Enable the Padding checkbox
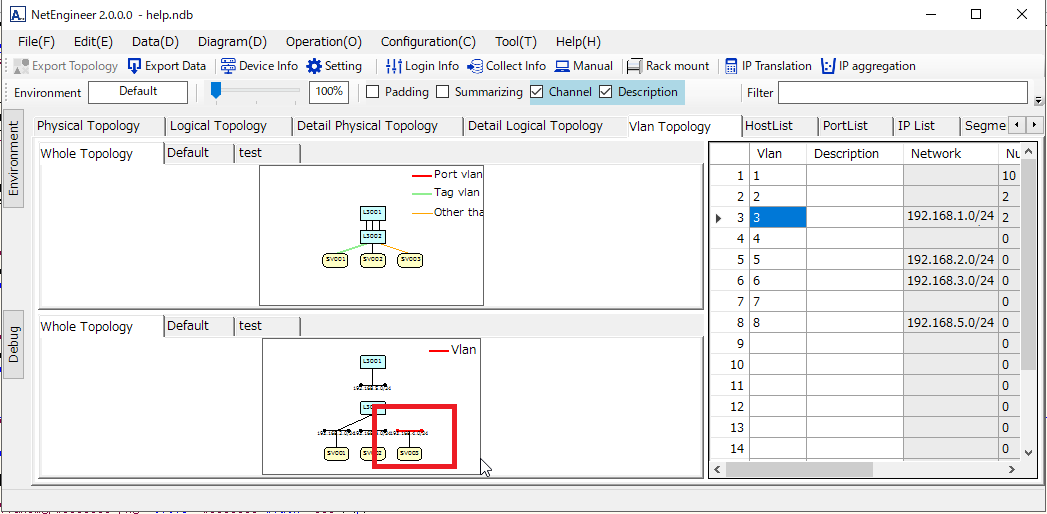1047x514 pixels. 373,92
